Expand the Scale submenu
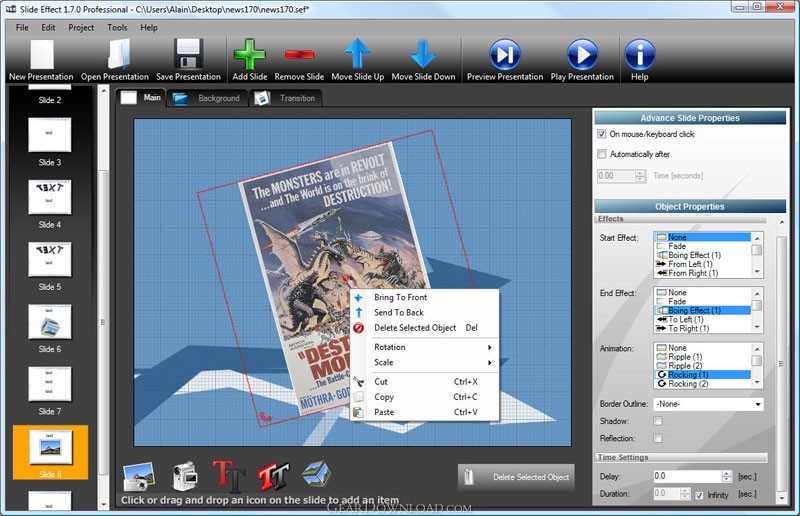The height and width of the screenshot is (516, 800). 424,362
